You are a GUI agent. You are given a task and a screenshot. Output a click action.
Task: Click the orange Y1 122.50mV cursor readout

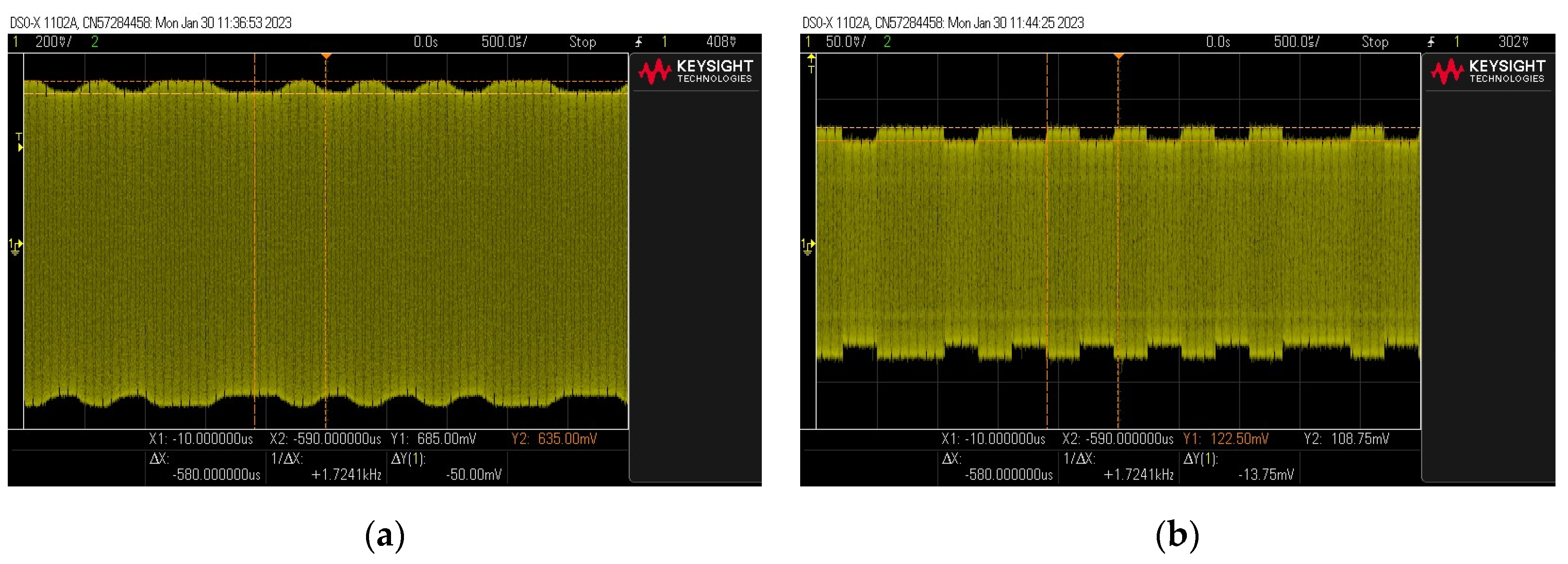[1226, 439]
